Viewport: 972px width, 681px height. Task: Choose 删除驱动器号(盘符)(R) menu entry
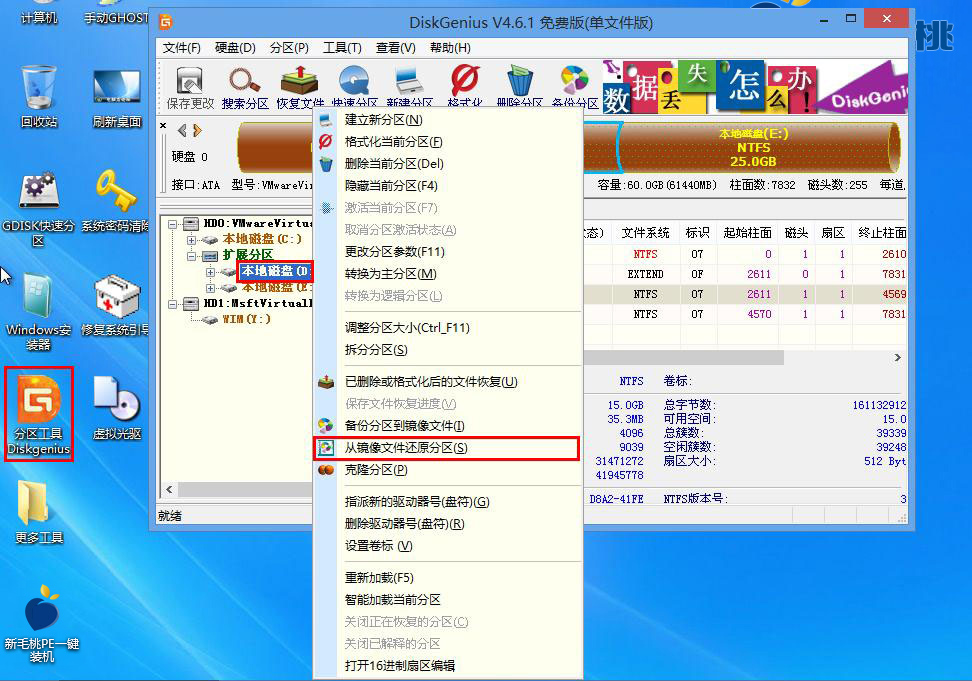pyautogui.click(x=448, y=524)
